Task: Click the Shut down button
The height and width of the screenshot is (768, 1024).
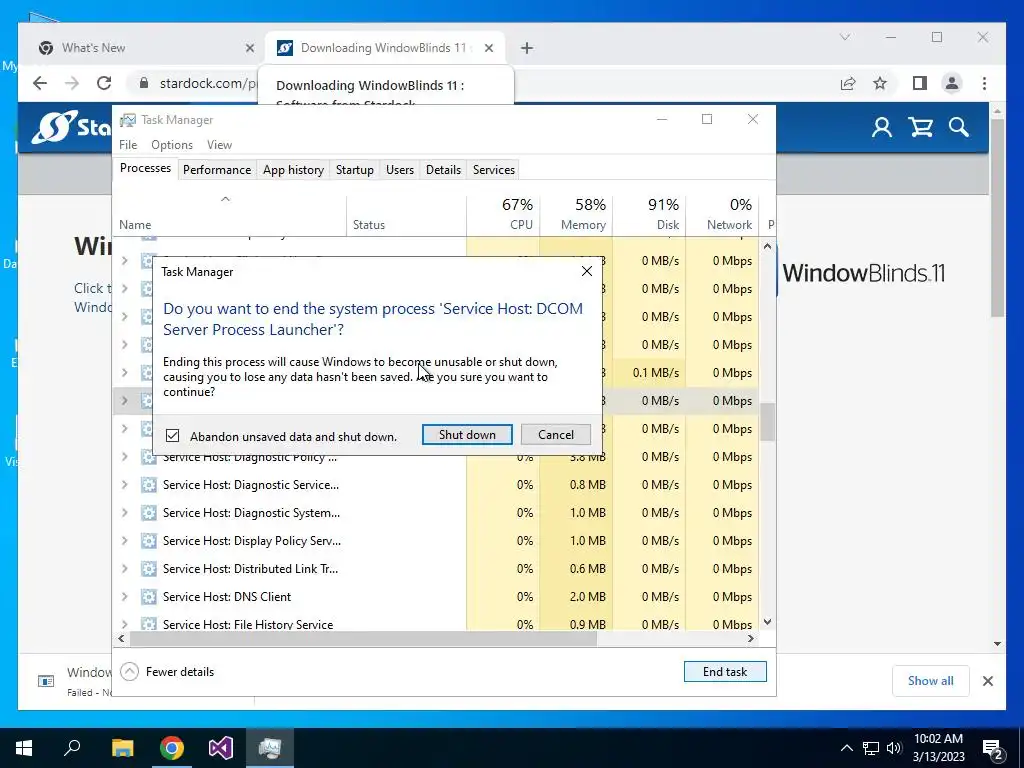Action: [467, 435]
